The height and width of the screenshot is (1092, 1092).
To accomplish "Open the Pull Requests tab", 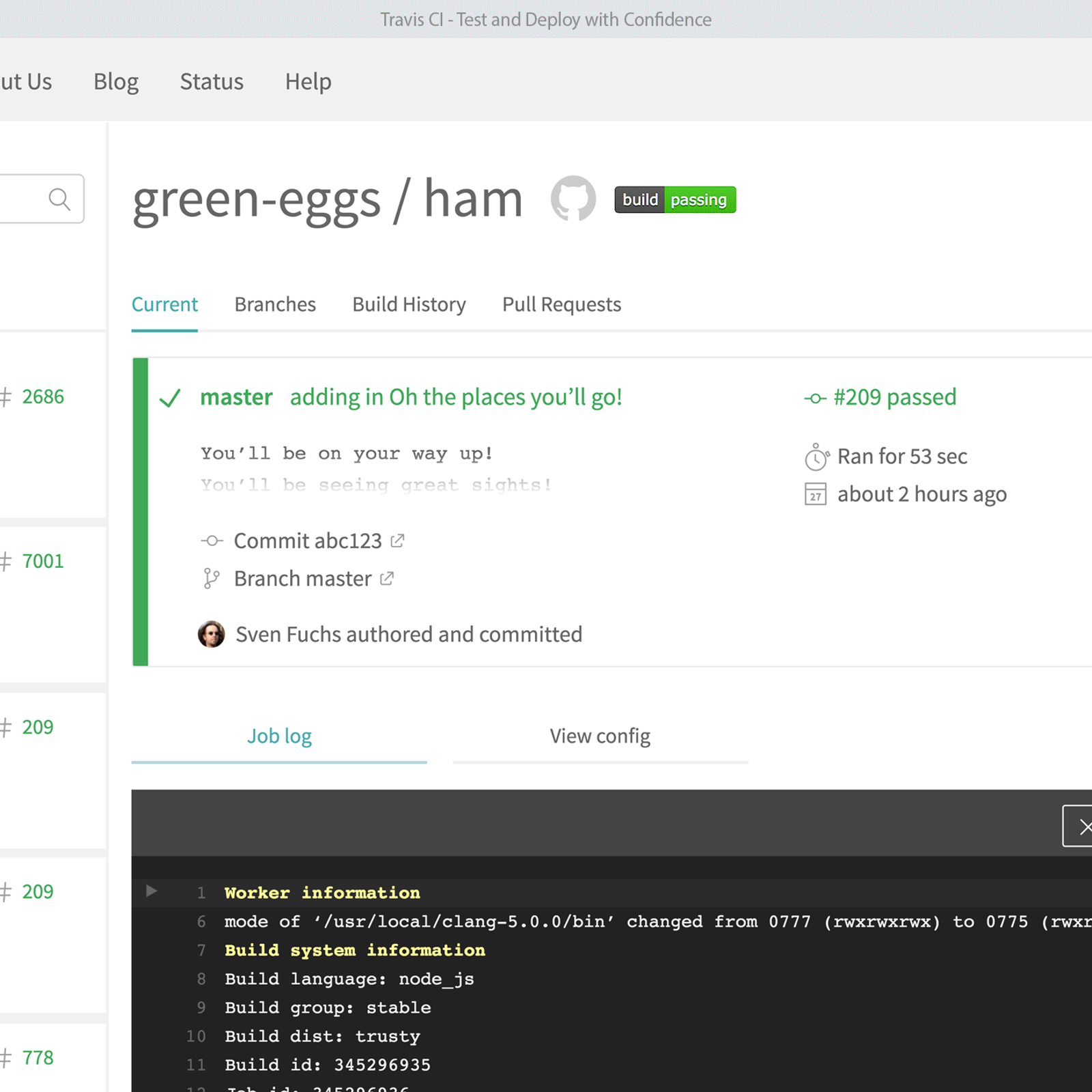I will (562, 304).
